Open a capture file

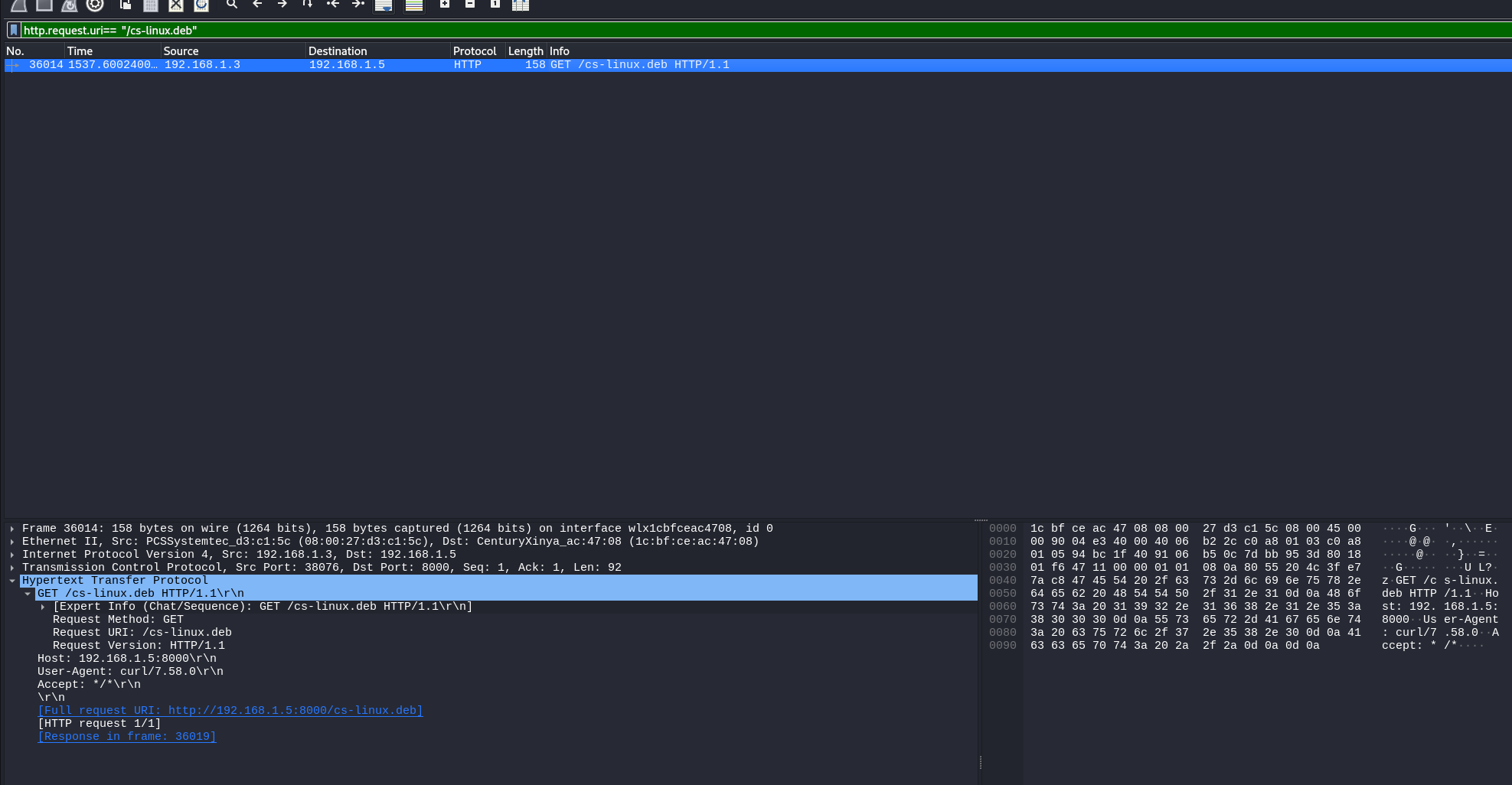pyautogui.click(x=126, y=5)
